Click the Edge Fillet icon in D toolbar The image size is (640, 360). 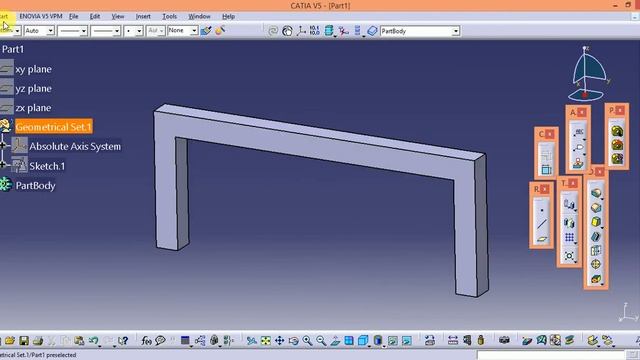[596, 193]
